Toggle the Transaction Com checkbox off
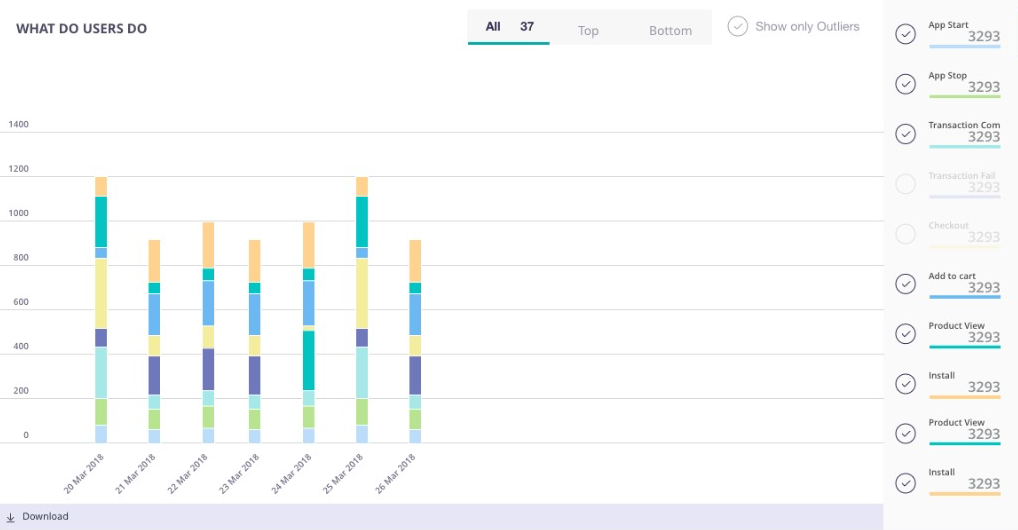 (x=905, y=134)
